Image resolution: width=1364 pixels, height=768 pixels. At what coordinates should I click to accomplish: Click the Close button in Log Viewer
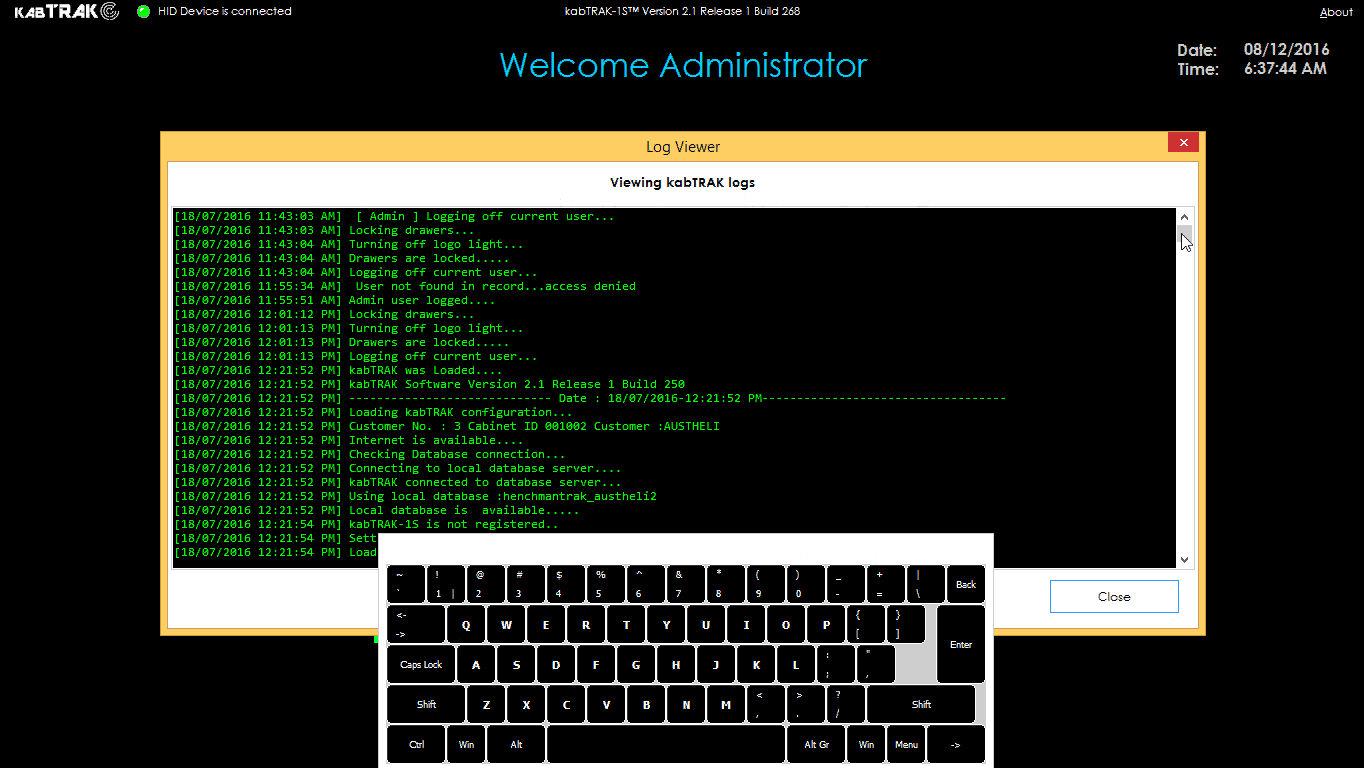pyautogui.click(x=1114, y=596)
